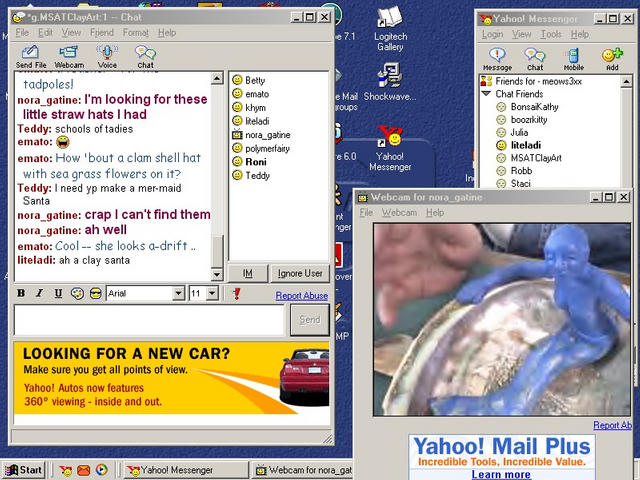
Task: Click the Windows Start button
Action: pyautogui.click(x=24, y=470)
